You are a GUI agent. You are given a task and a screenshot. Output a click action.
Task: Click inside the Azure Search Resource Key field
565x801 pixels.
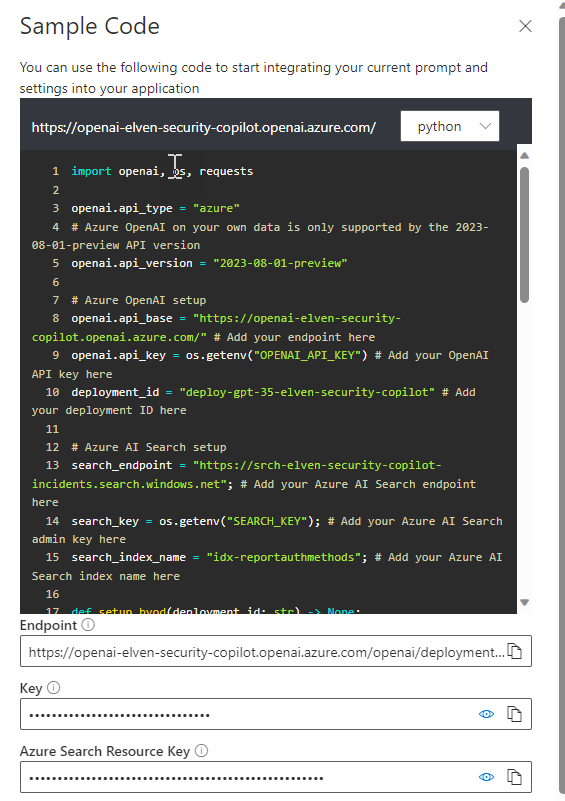click(248, 777)
